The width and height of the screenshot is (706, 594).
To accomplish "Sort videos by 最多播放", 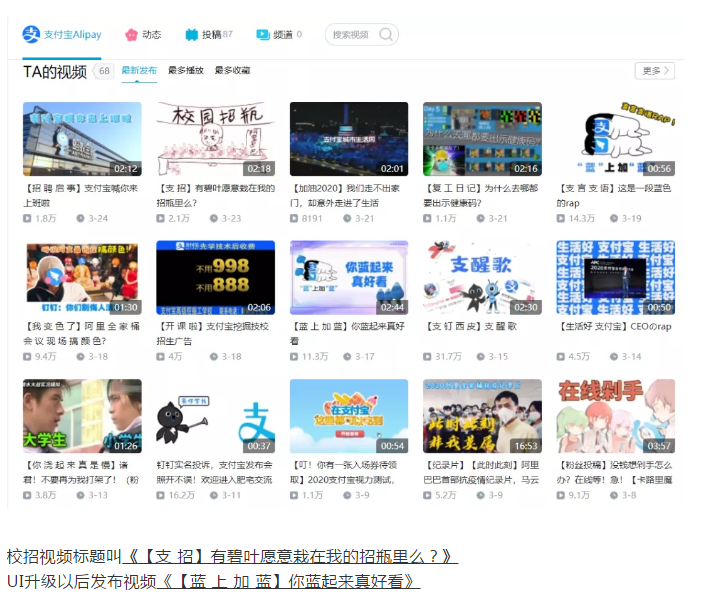I will [x=186, y=71].
